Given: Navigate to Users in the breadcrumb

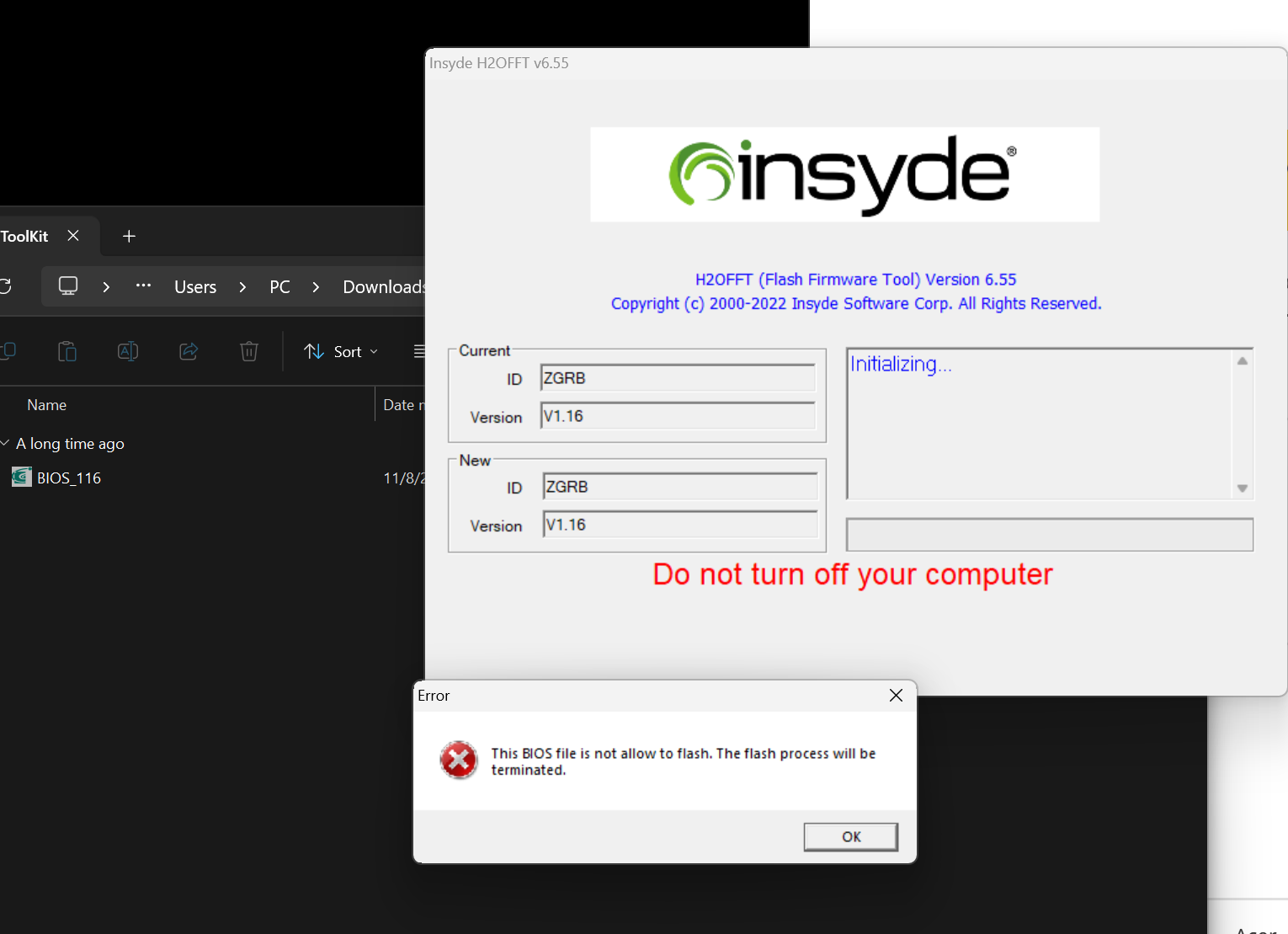Looking at the screenshot, I should (x=195, y=287).
